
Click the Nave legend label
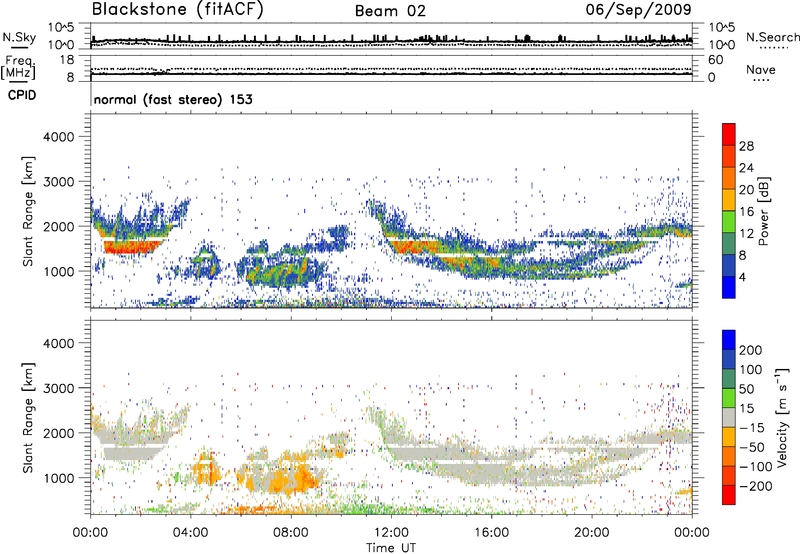[x=760, y=70]
